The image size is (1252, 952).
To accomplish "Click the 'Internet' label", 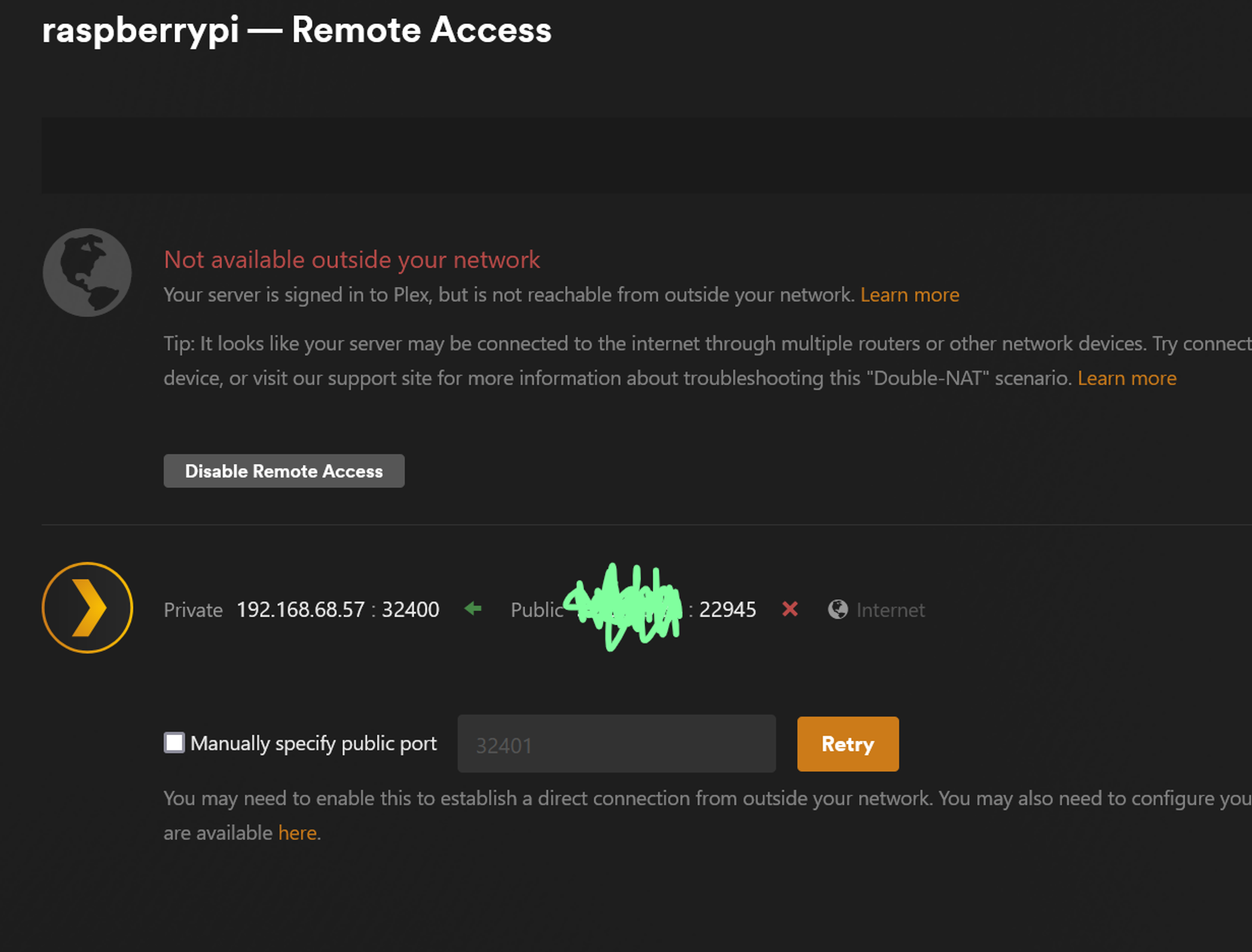I will point(891,610).
